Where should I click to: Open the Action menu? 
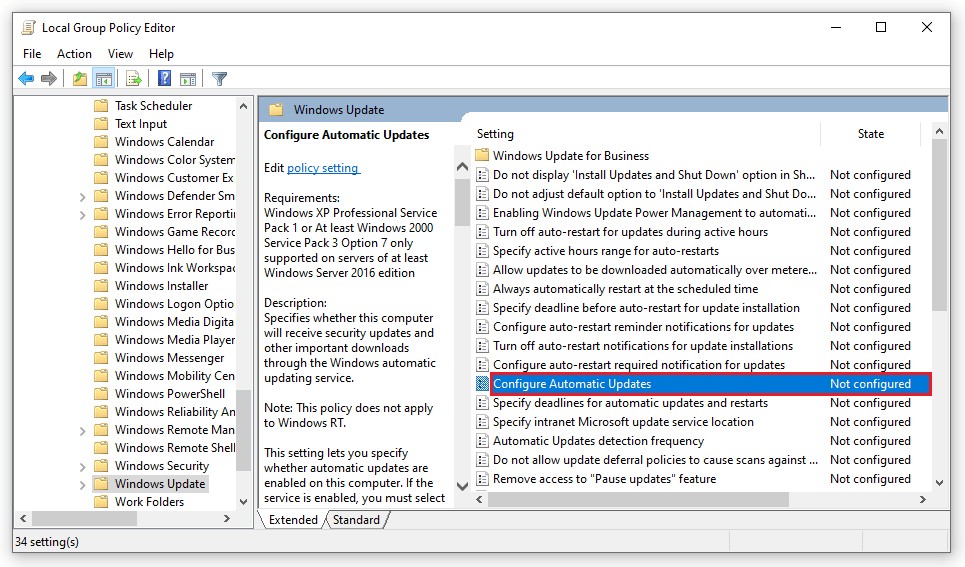click(x=74, y=54)
